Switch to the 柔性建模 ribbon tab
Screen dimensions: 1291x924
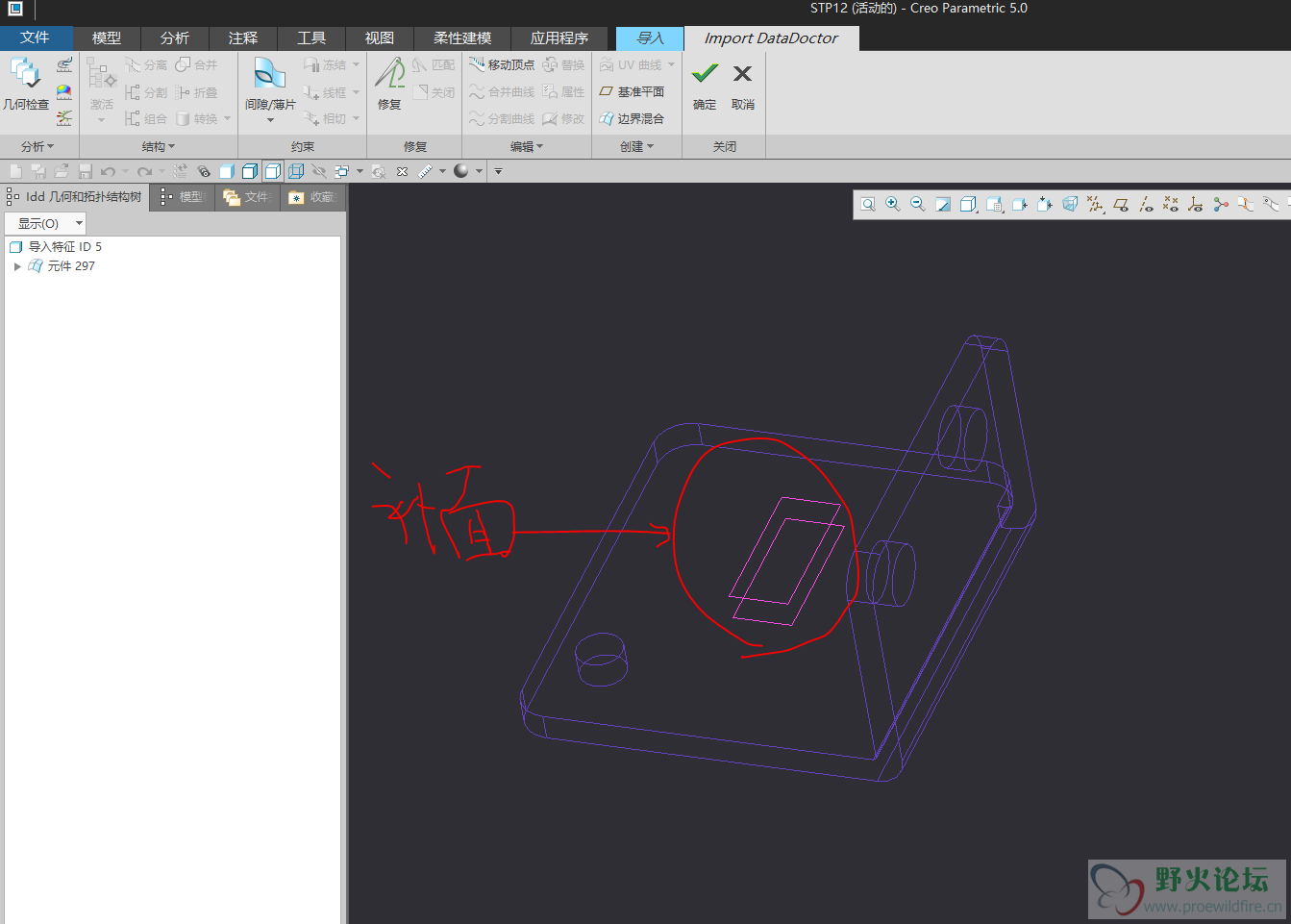click(x=461, y=37)
